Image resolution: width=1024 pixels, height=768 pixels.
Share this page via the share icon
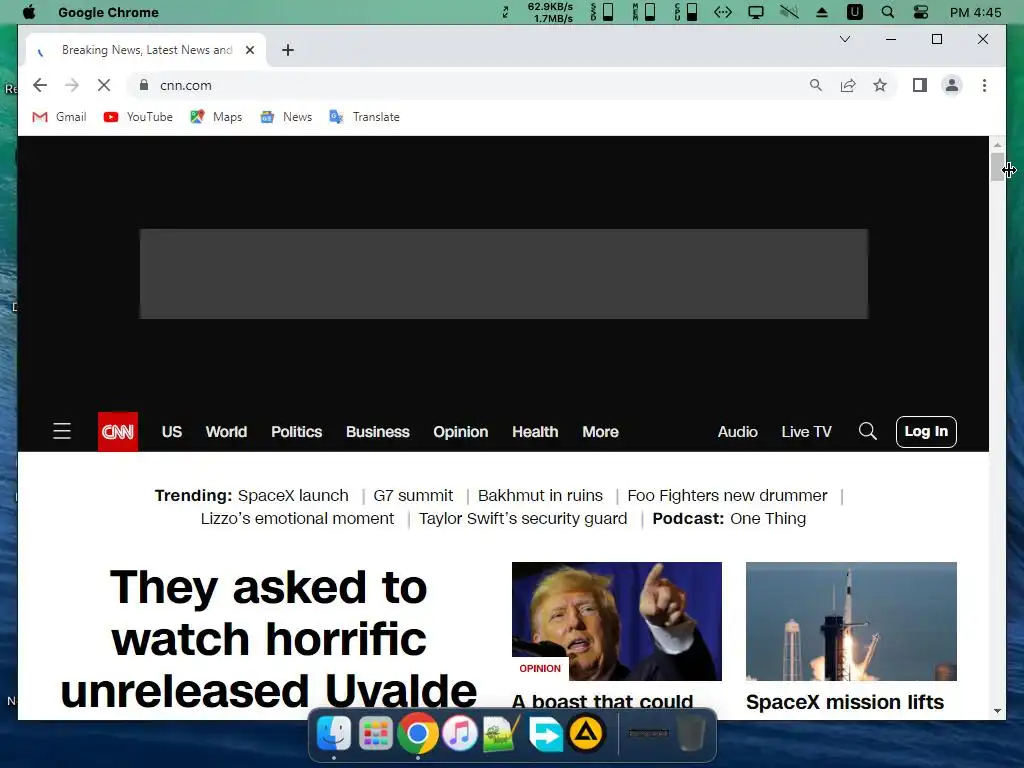click(848, 85)
